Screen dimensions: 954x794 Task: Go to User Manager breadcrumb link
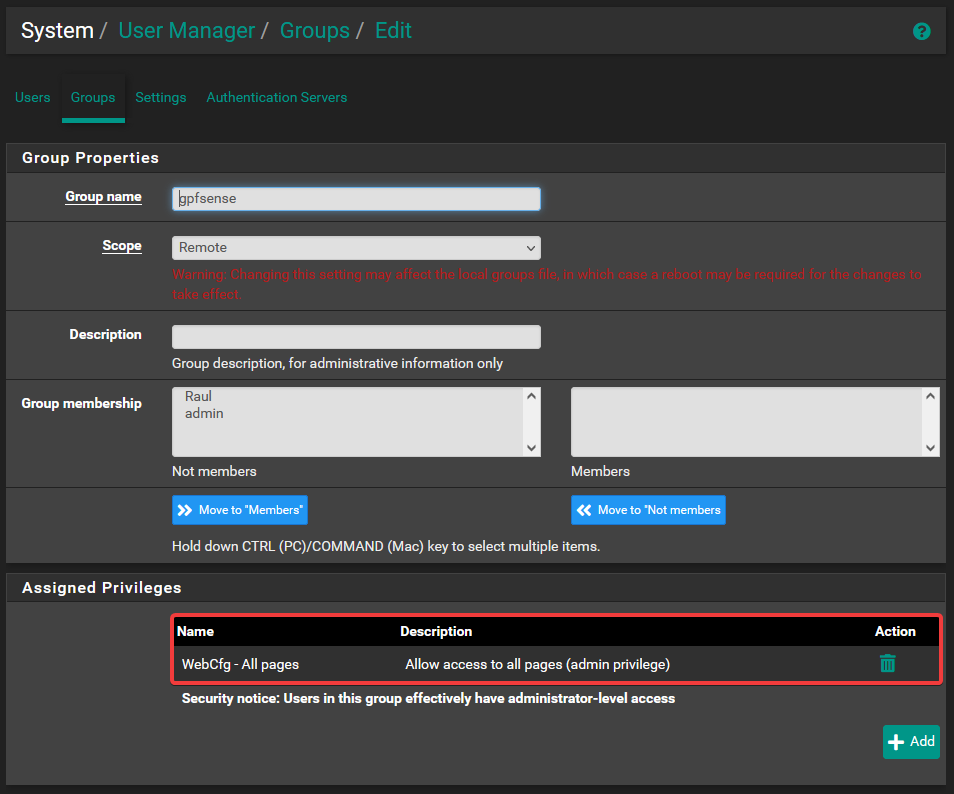tap(186, 30)
